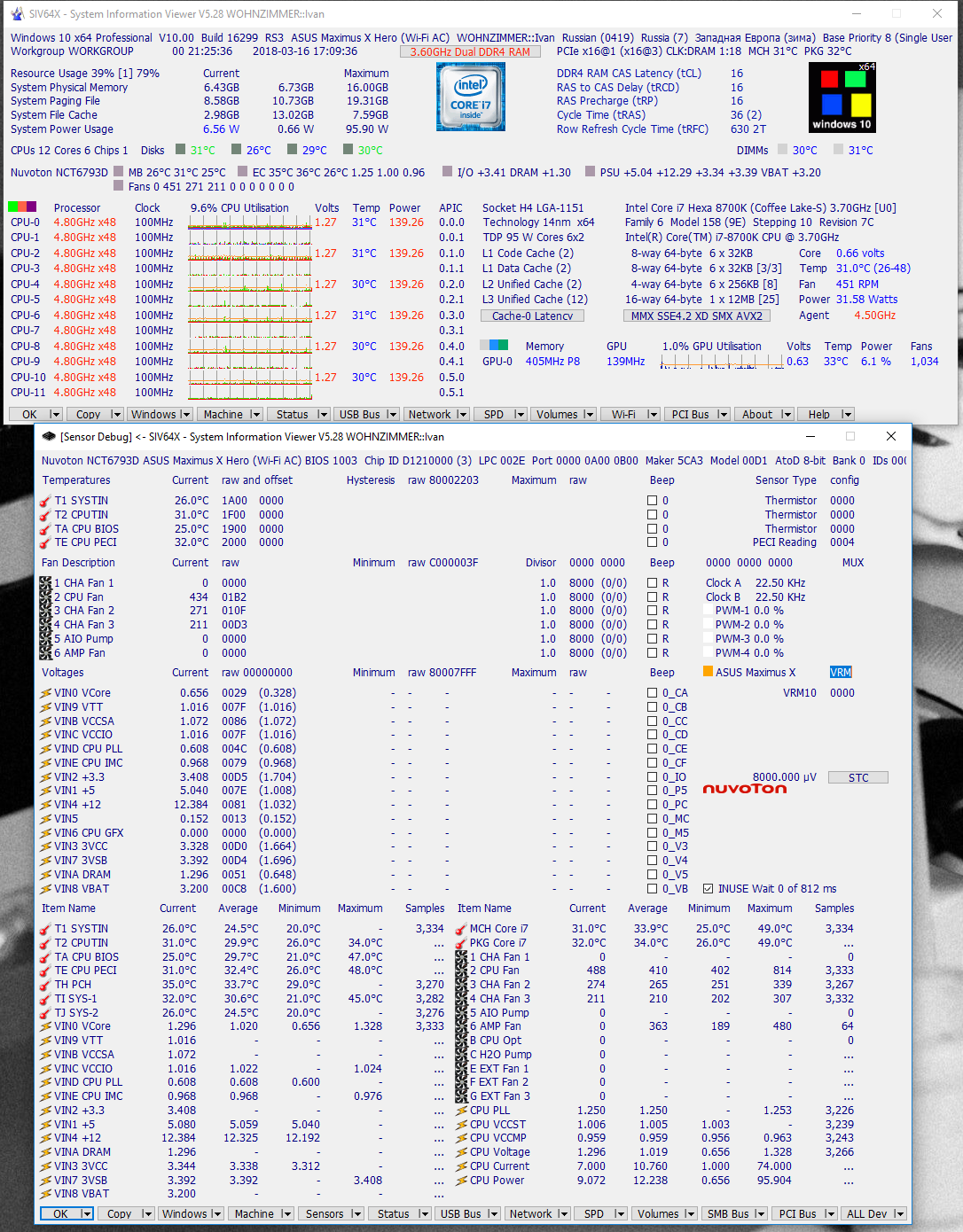This screenshot has width=963, height=1232.
Task: Click the MMX SSE4.2 XD SMX AVX2 button
Action: (x=696, y=316)
